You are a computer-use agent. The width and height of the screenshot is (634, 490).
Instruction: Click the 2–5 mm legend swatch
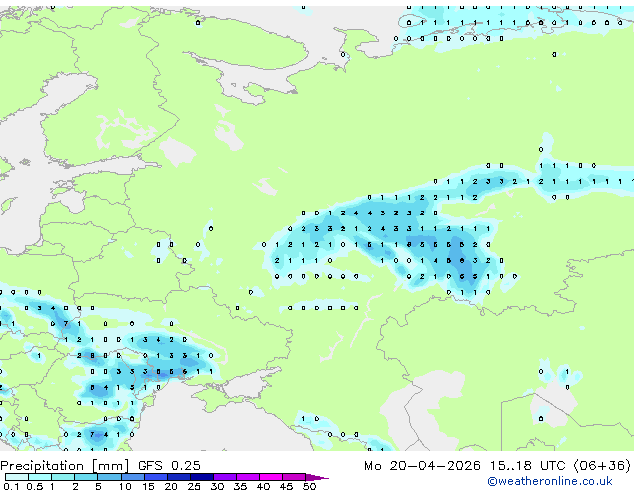[86, 477]
